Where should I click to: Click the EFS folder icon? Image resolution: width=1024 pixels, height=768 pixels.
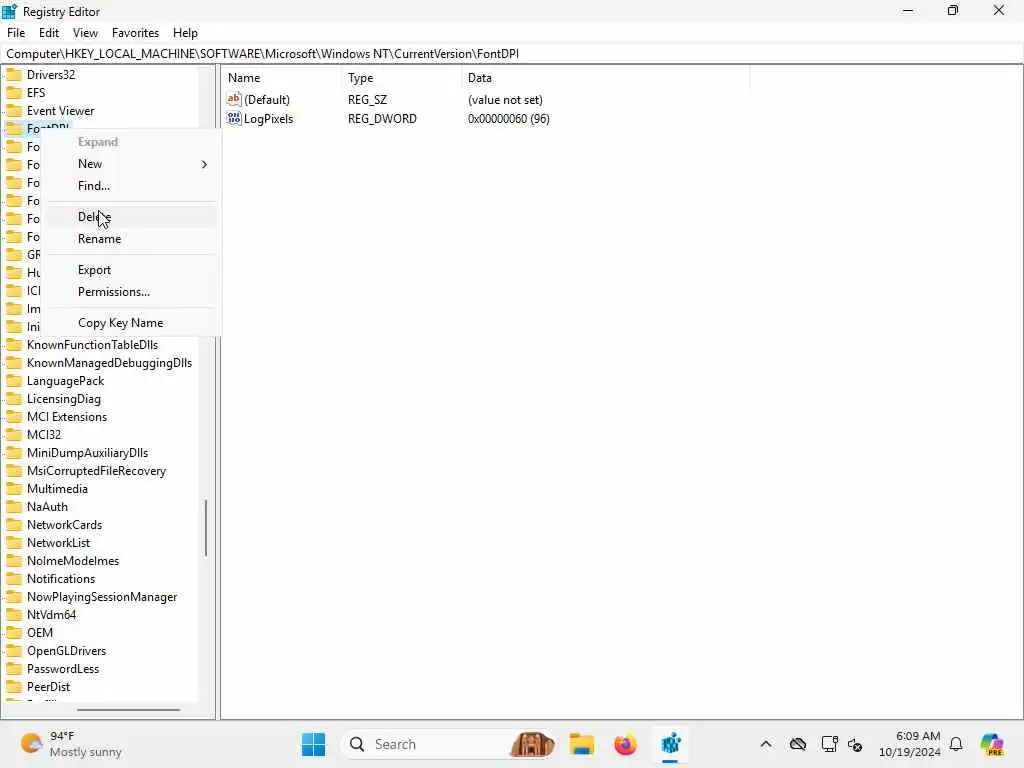pos(14,93)
